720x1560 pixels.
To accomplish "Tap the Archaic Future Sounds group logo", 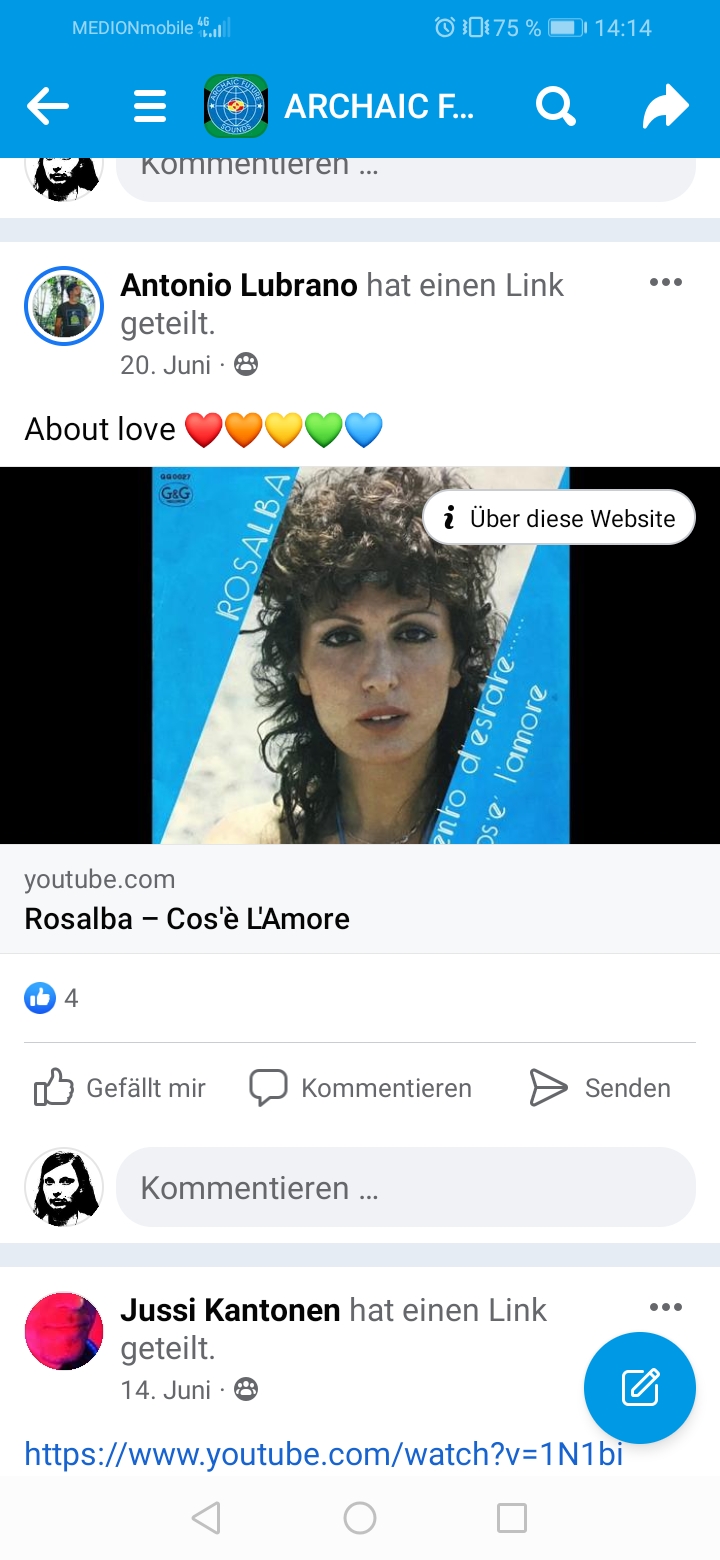I will 236,106.
